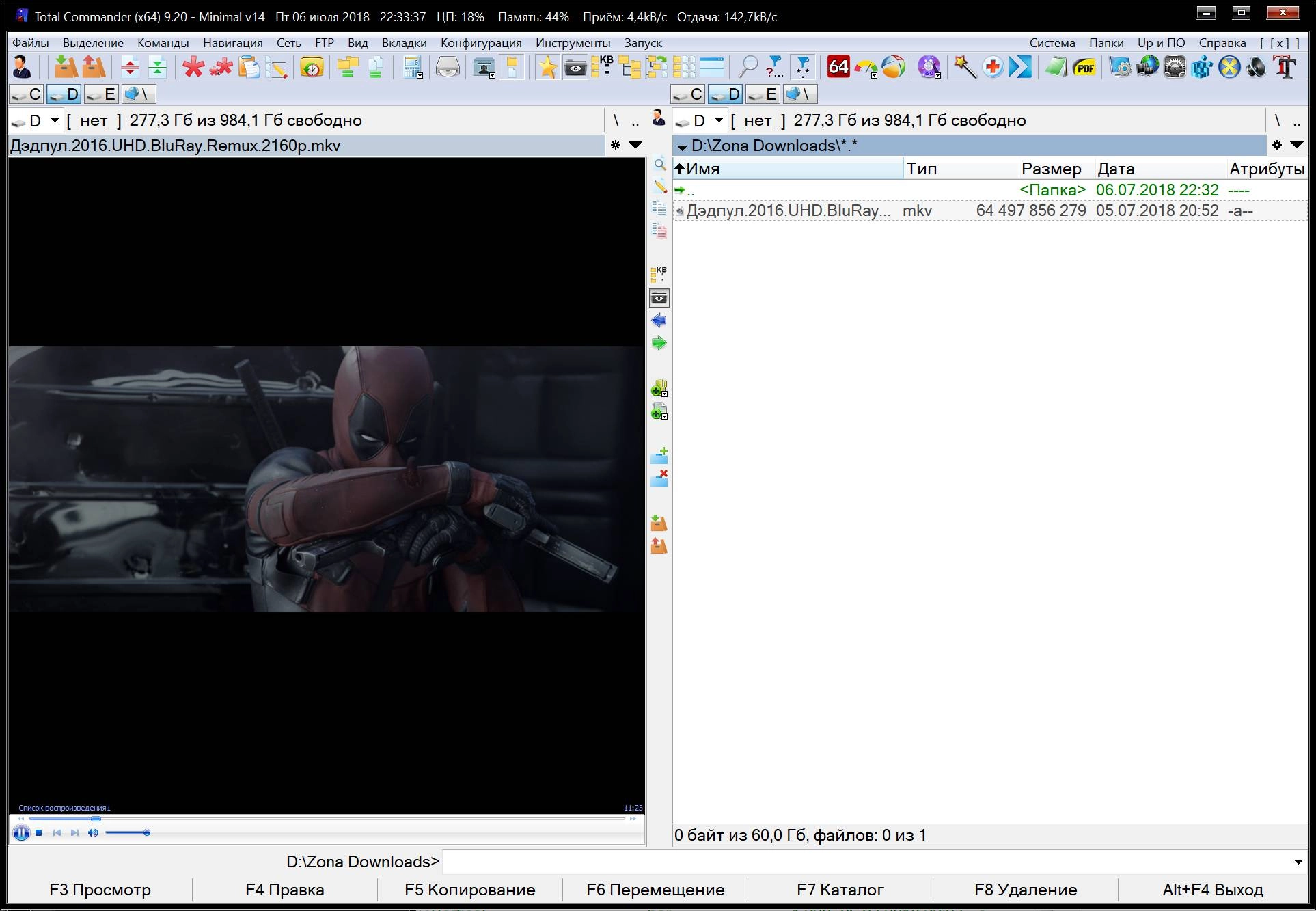The image size is (1316, 911).
Task: Click the unpack files box icon
Action: (x=94, y=67)
